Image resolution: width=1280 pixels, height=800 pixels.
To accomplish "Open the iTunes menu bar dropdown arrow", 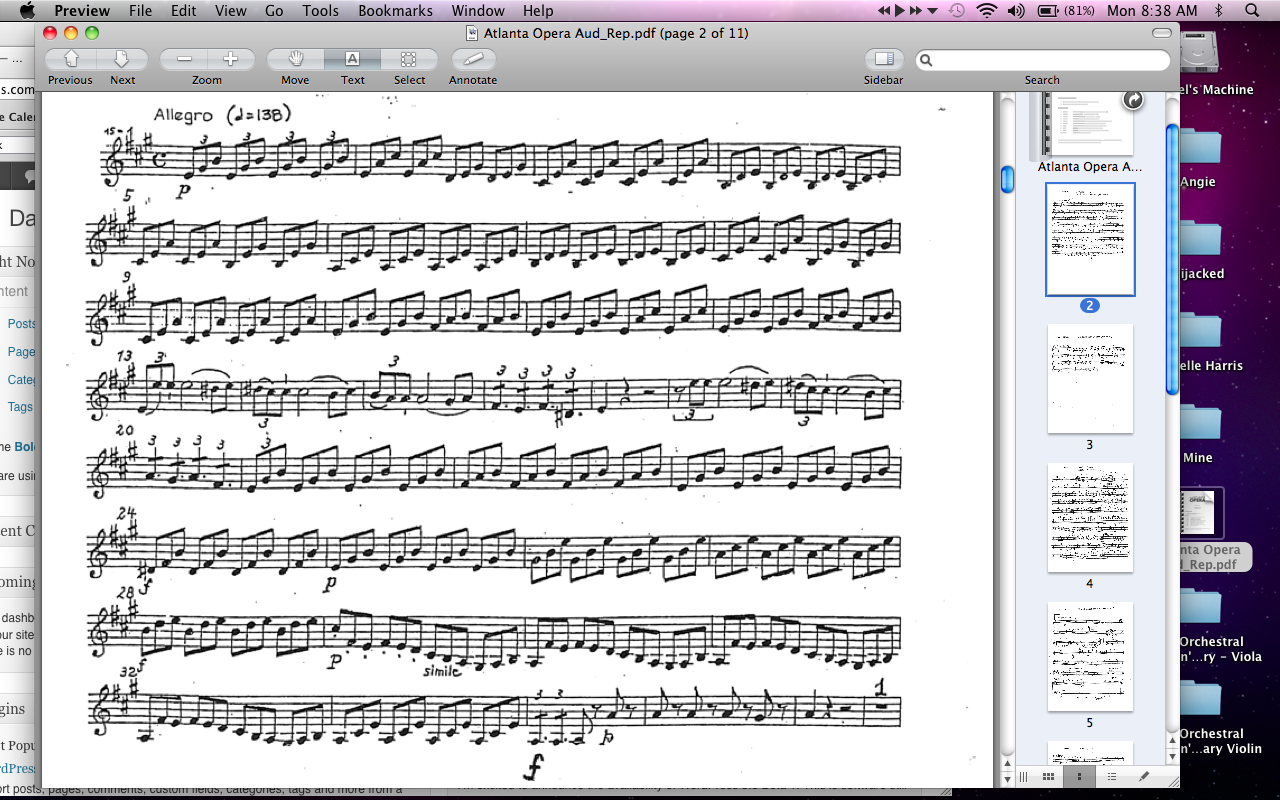I will 933,11.
